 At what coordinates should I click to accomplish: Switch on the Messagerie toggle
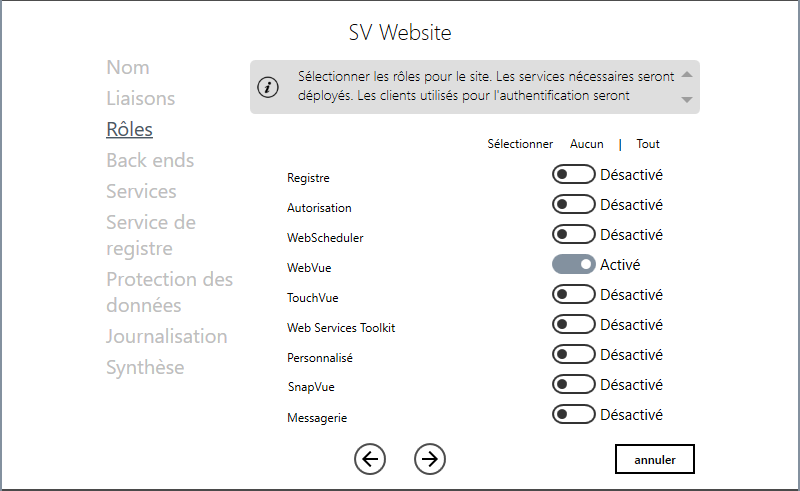(573, 414)
